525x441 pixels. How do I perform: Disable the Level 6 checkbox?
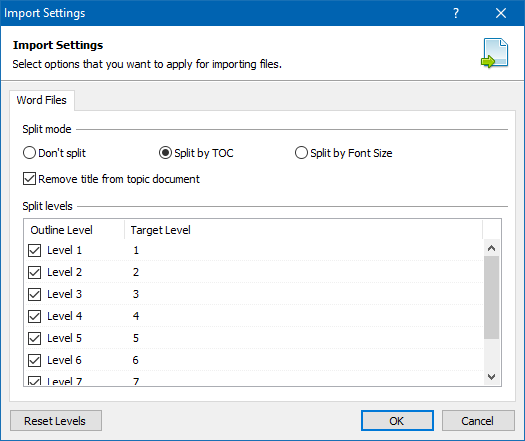coord(34,360)
